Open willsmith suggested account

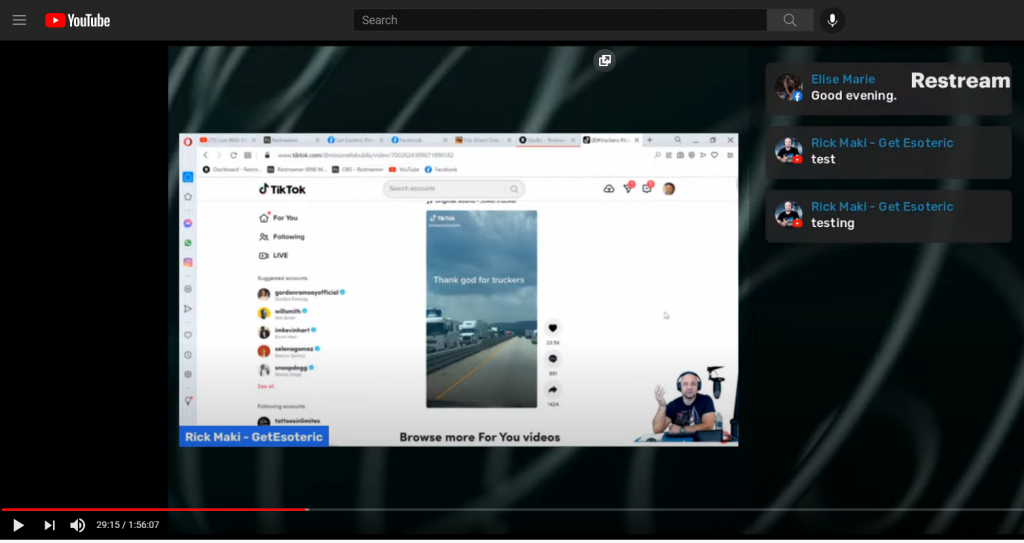tap(282, 313)
